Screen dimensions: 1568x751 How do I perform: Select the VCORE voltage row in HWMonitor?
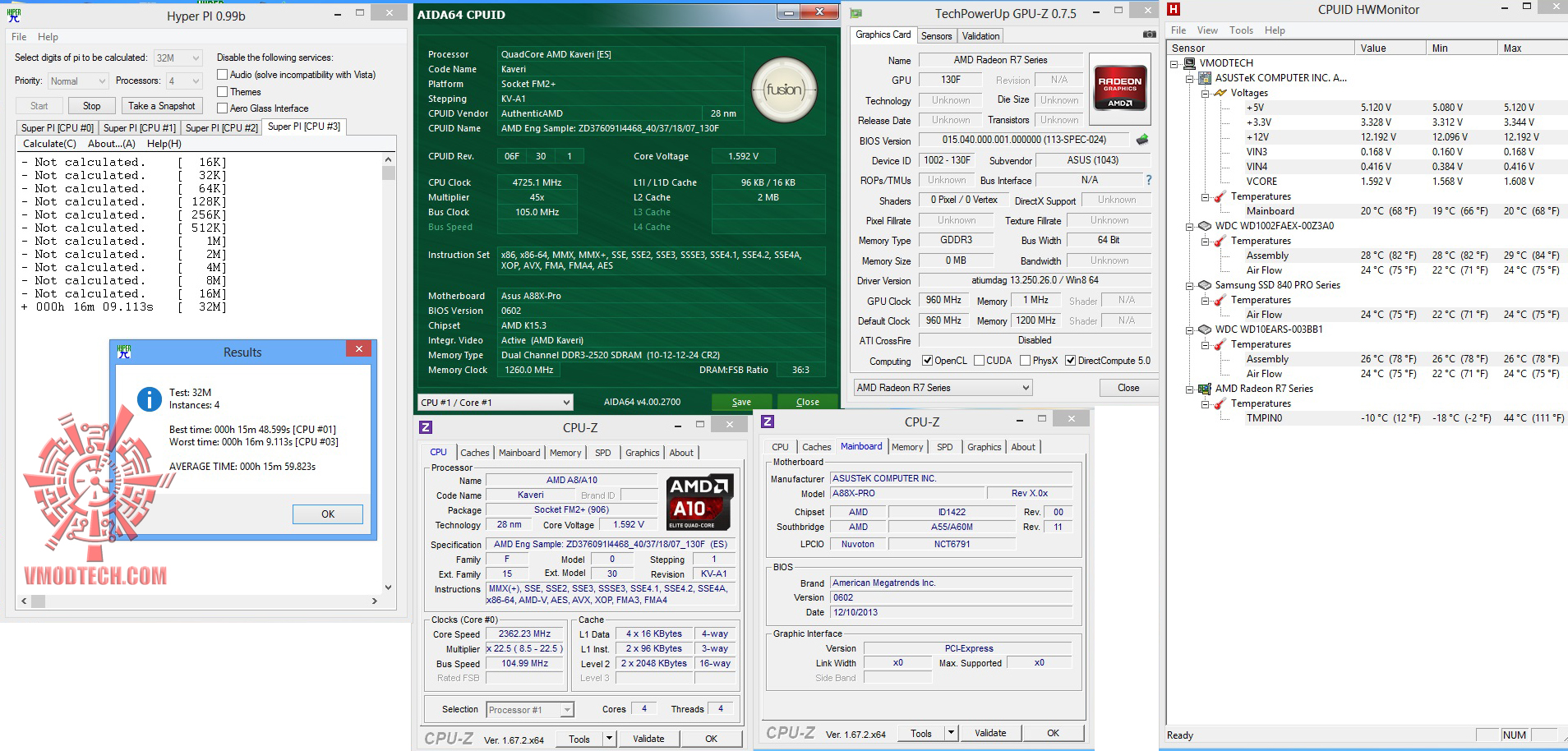(x=1366, y=182)
